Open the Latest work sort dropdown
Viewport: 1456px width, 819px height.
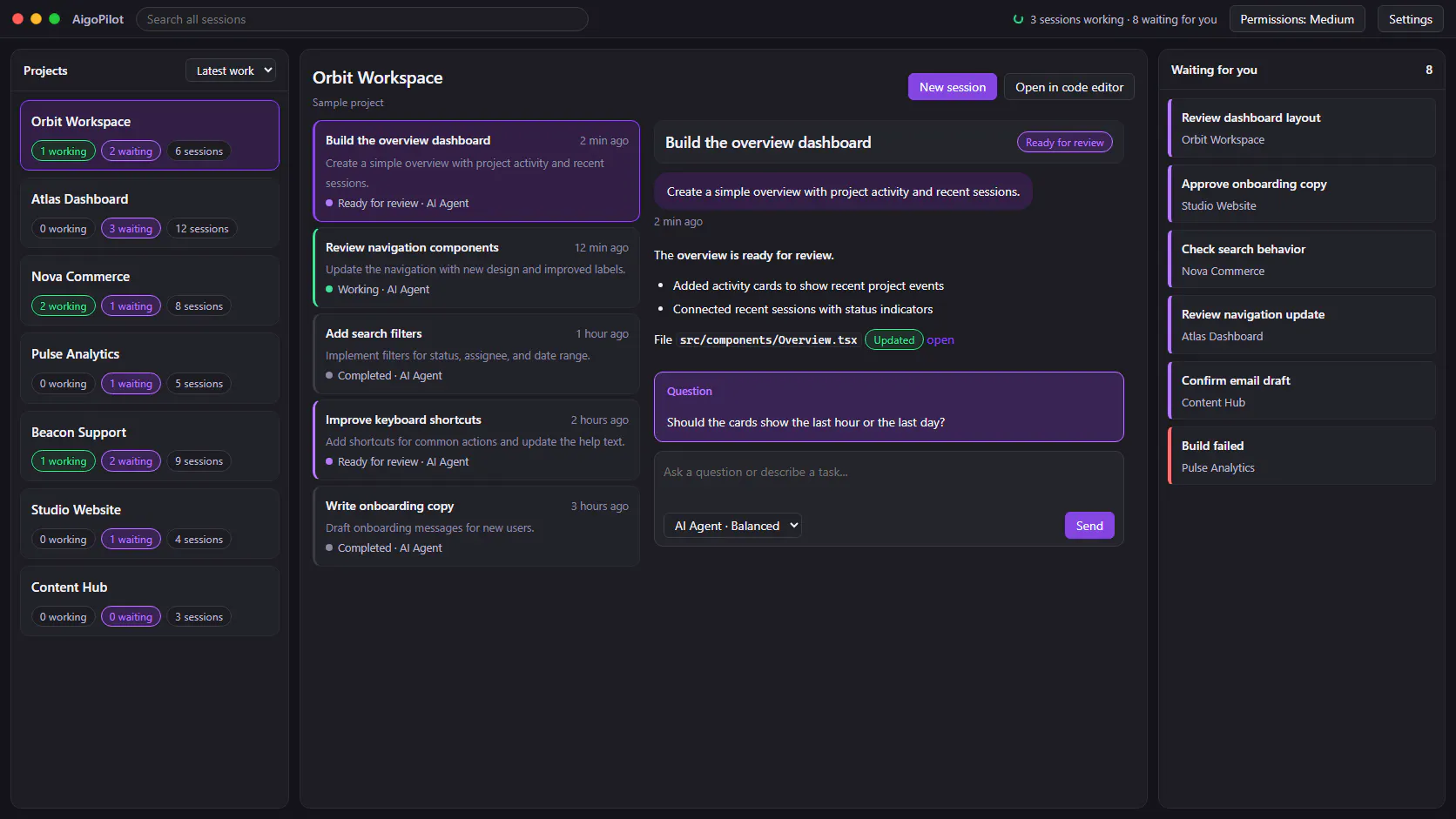click(231, 70)
